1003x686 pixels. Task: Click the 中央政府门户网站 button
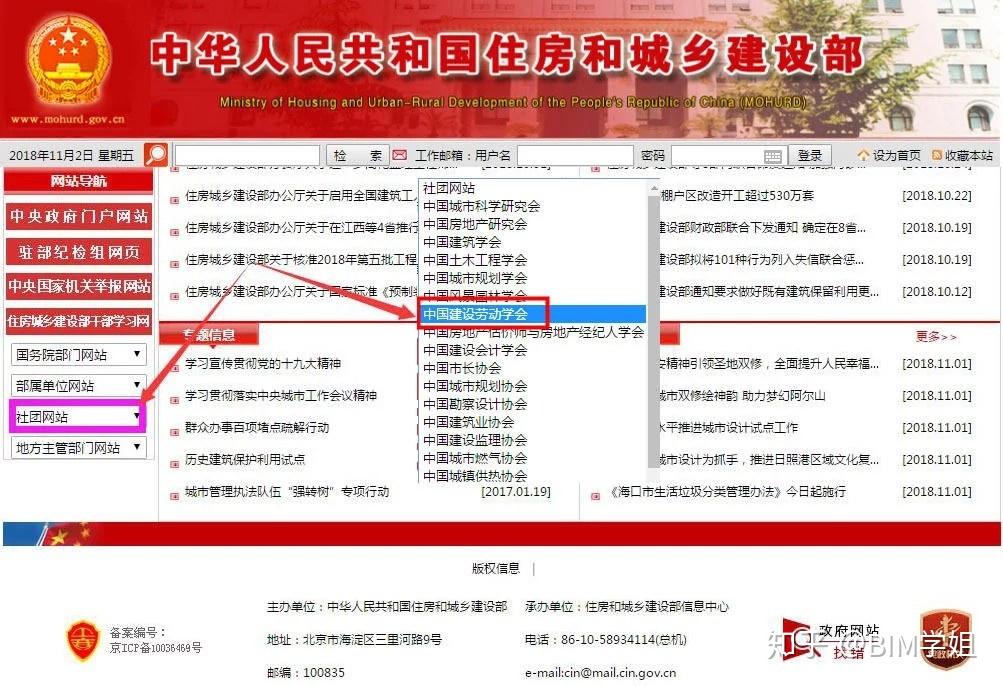[x=79, y=216]
